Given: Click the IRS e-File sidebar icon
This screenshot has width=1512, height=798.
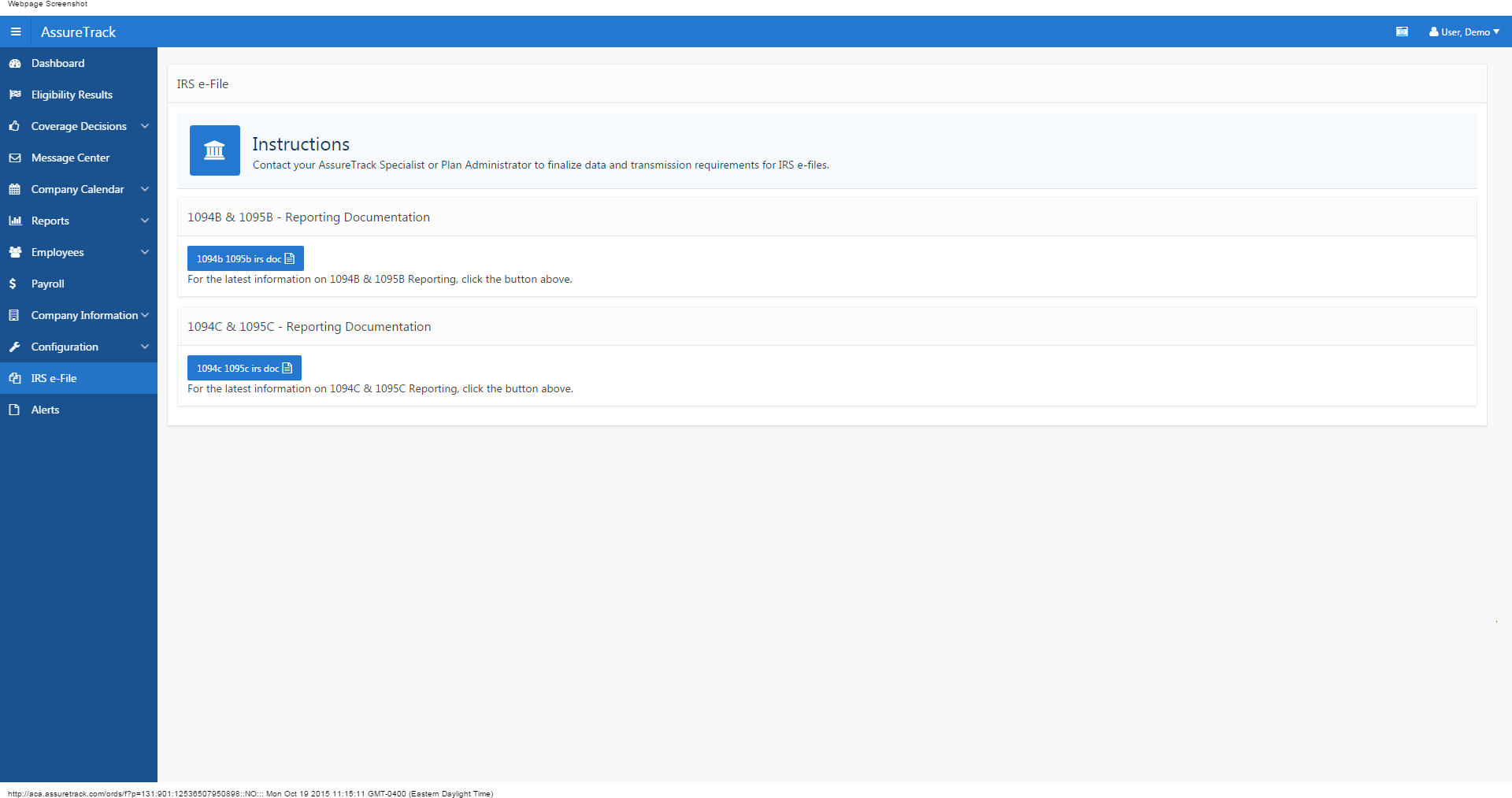Looking at the screenshot, I should 14,379.
